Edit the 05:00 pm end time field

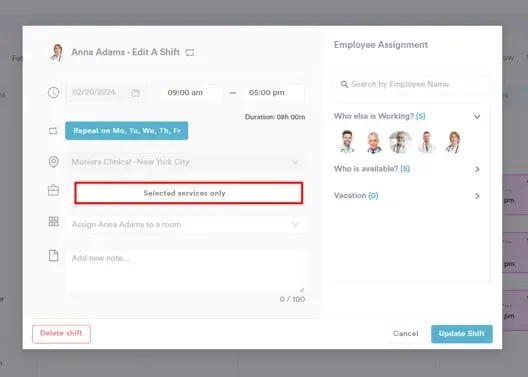(x=273, y=93)
